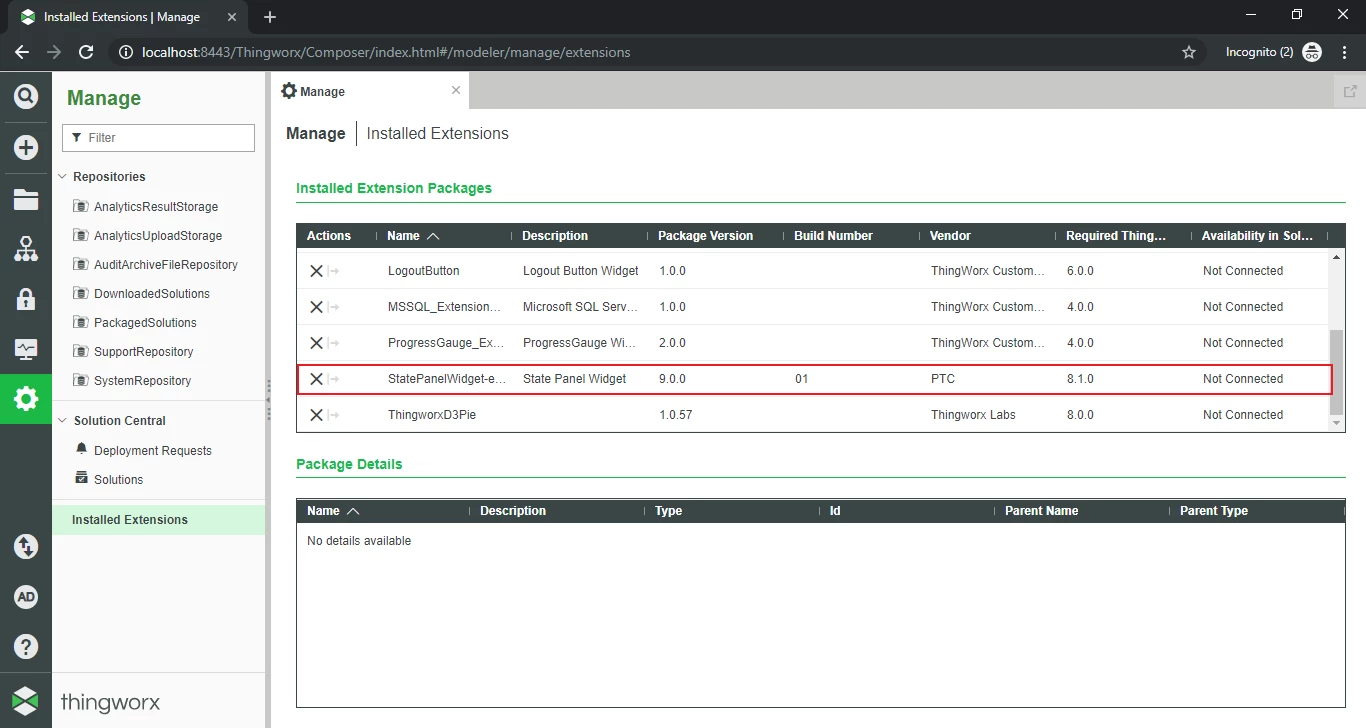Click the Filter input field
This screenshot has width=1366, height=728.
(158, 138)
